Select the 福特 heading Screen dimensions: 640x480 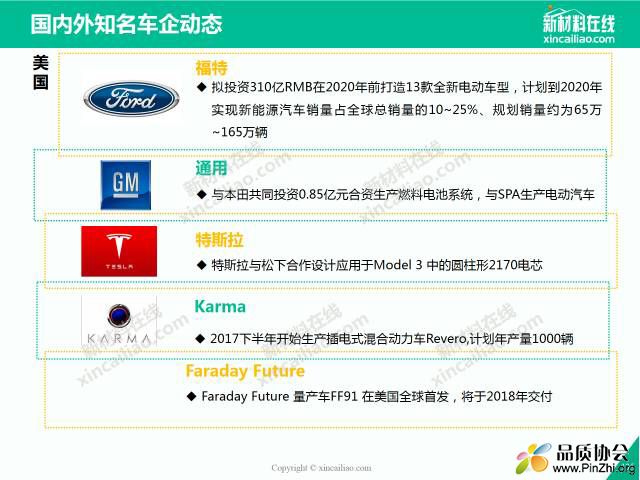coord(211,68)
